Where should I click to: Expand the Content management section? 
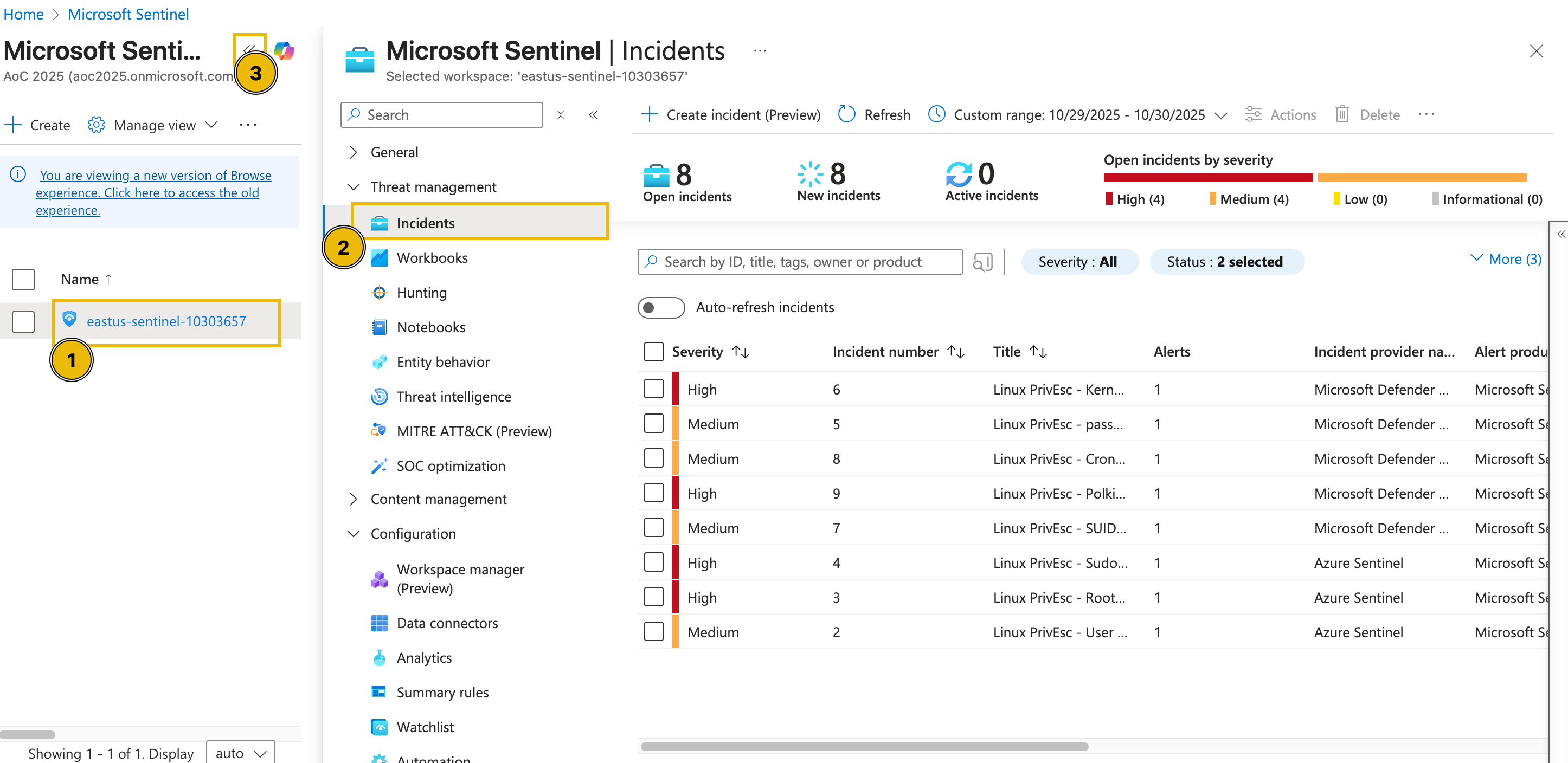(x=354, y=499)
